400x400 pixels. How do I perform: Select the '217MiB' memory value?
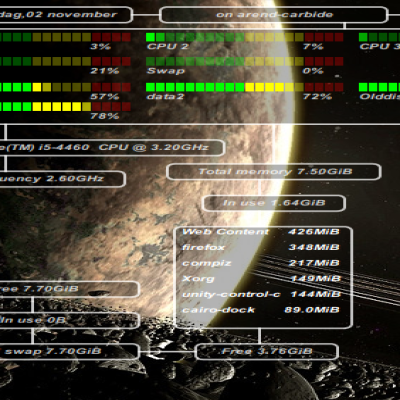coord(314,263)
